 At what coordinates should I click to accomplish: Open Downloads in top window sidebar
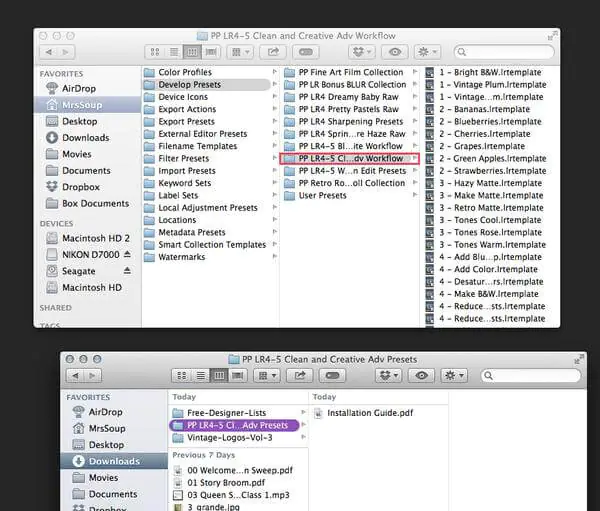78,138
